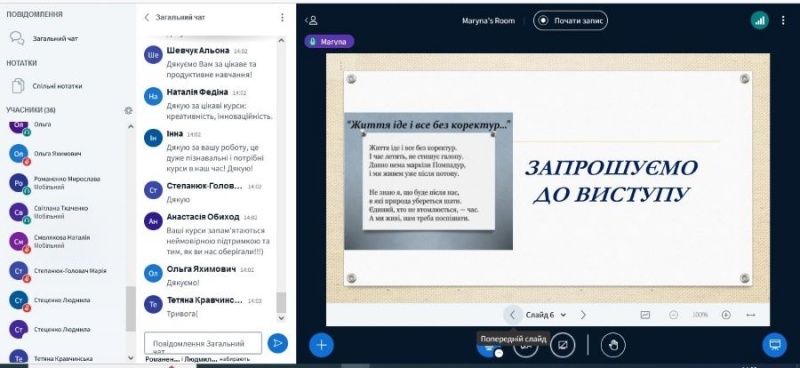Open Загальний чат in the sidebar
The image size is (800, 368).
click(x=68, y=38)
